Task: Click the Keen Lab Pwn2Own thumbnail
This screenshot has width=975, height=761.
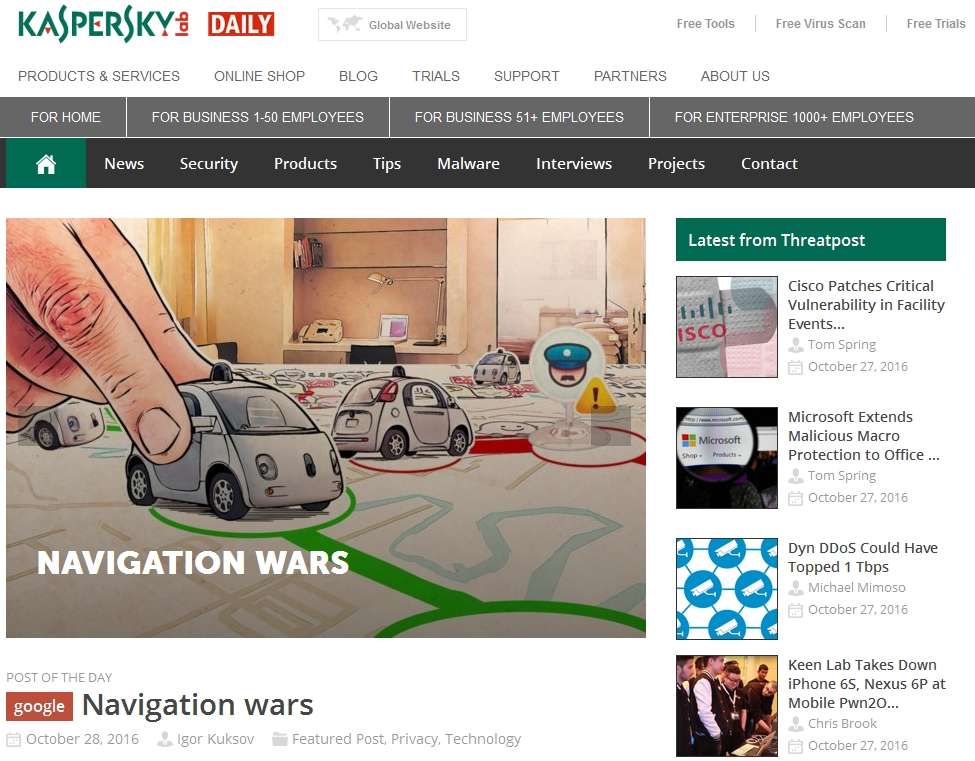Action: point(727,706)
